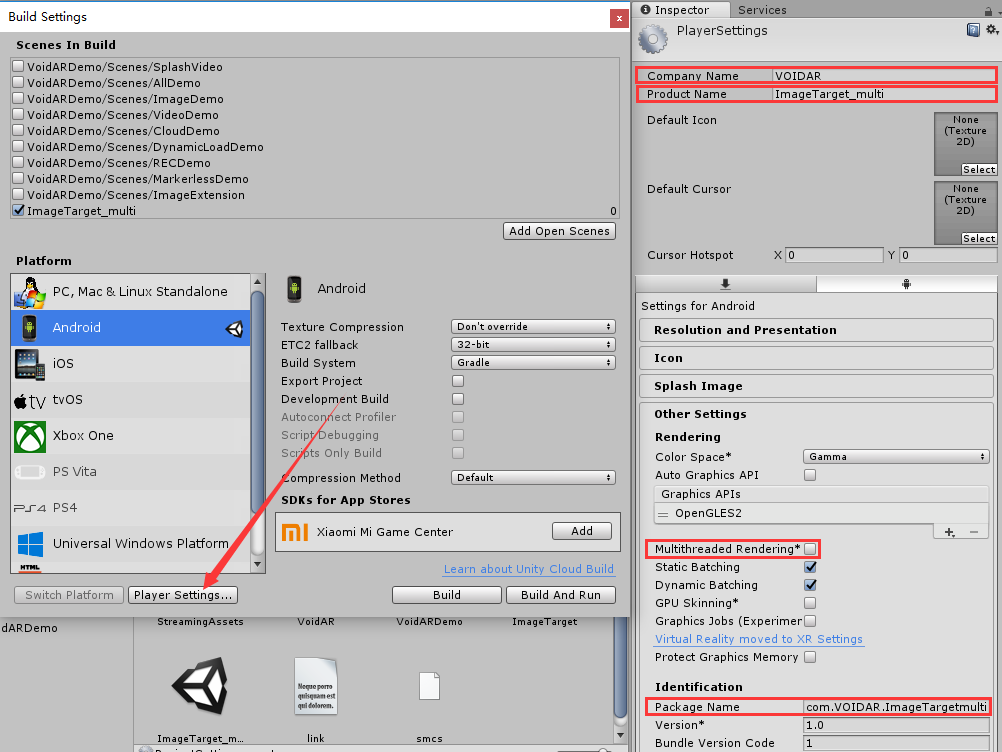1002x752 pixels.
Task: Open ETC2 fallback dropdown
Action: [533, 344]
